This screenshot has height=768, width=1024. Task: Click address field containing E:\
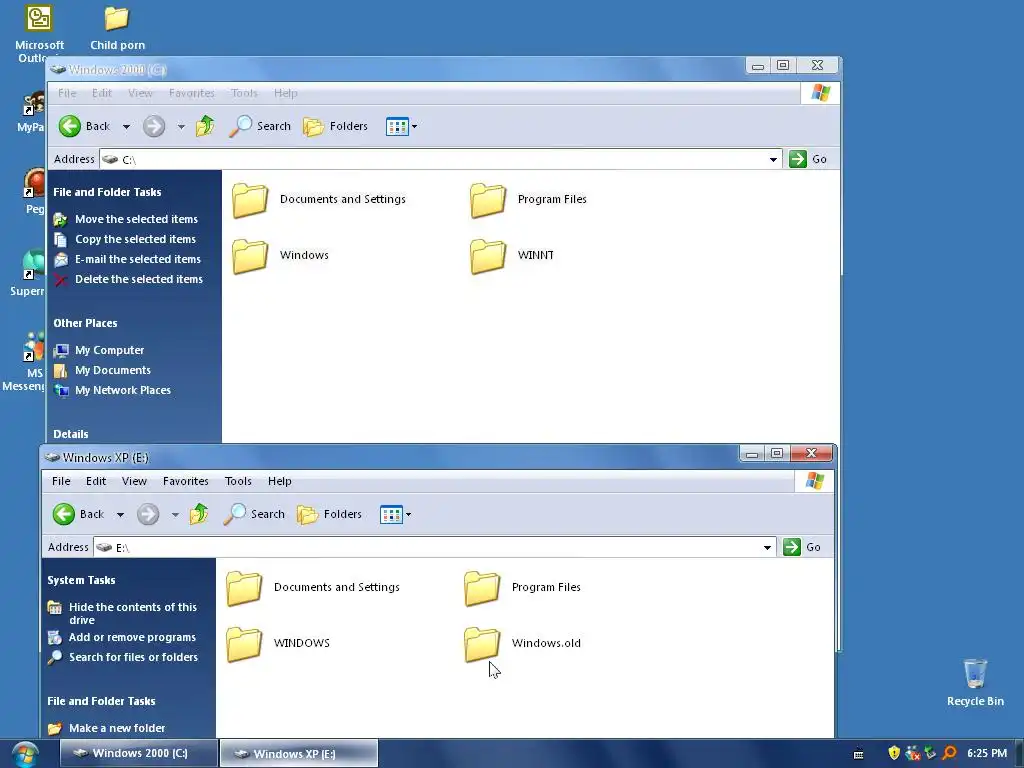[x=435, y=547]
